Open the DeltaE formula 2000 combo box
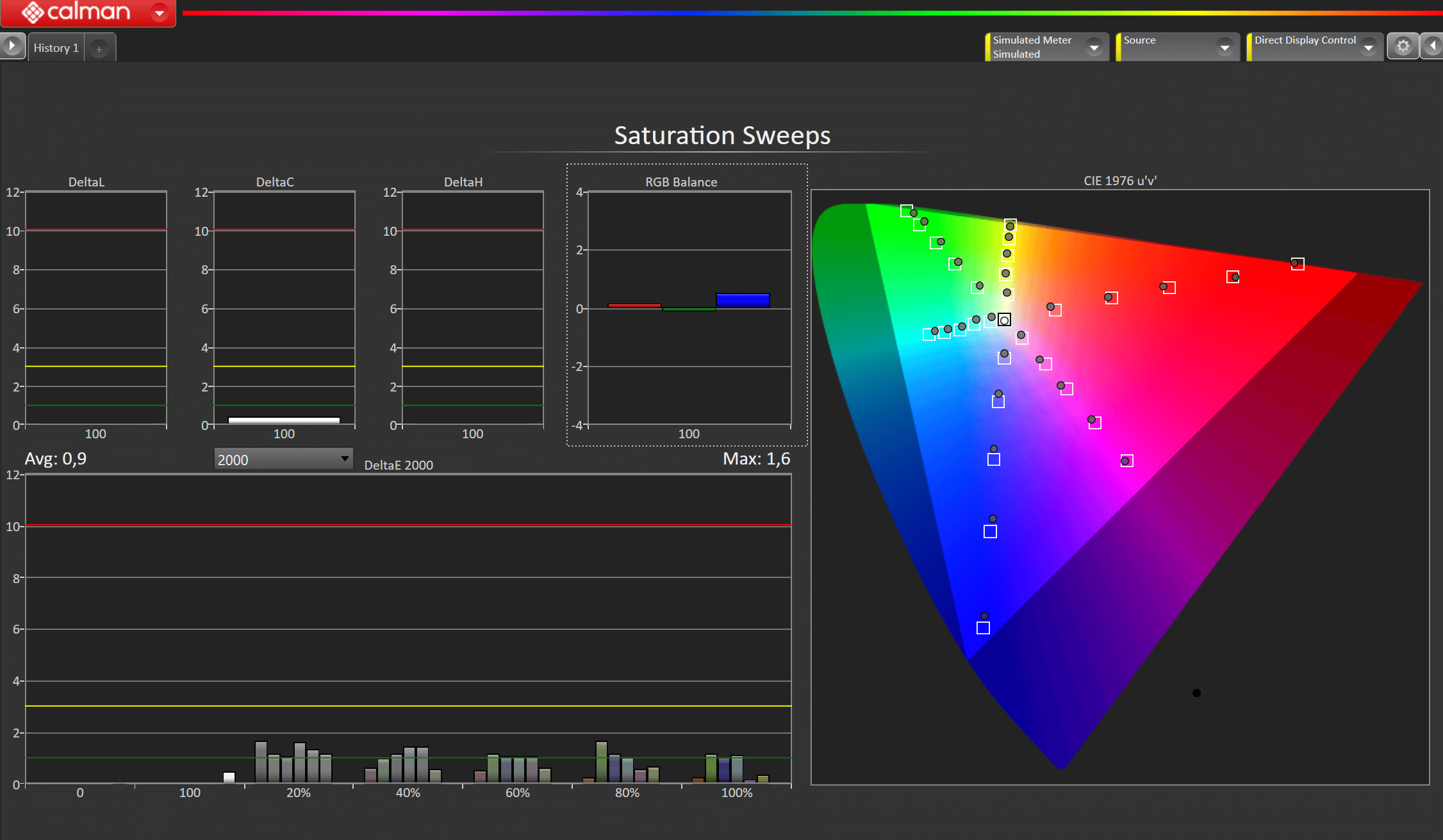 tap(283, 459)
